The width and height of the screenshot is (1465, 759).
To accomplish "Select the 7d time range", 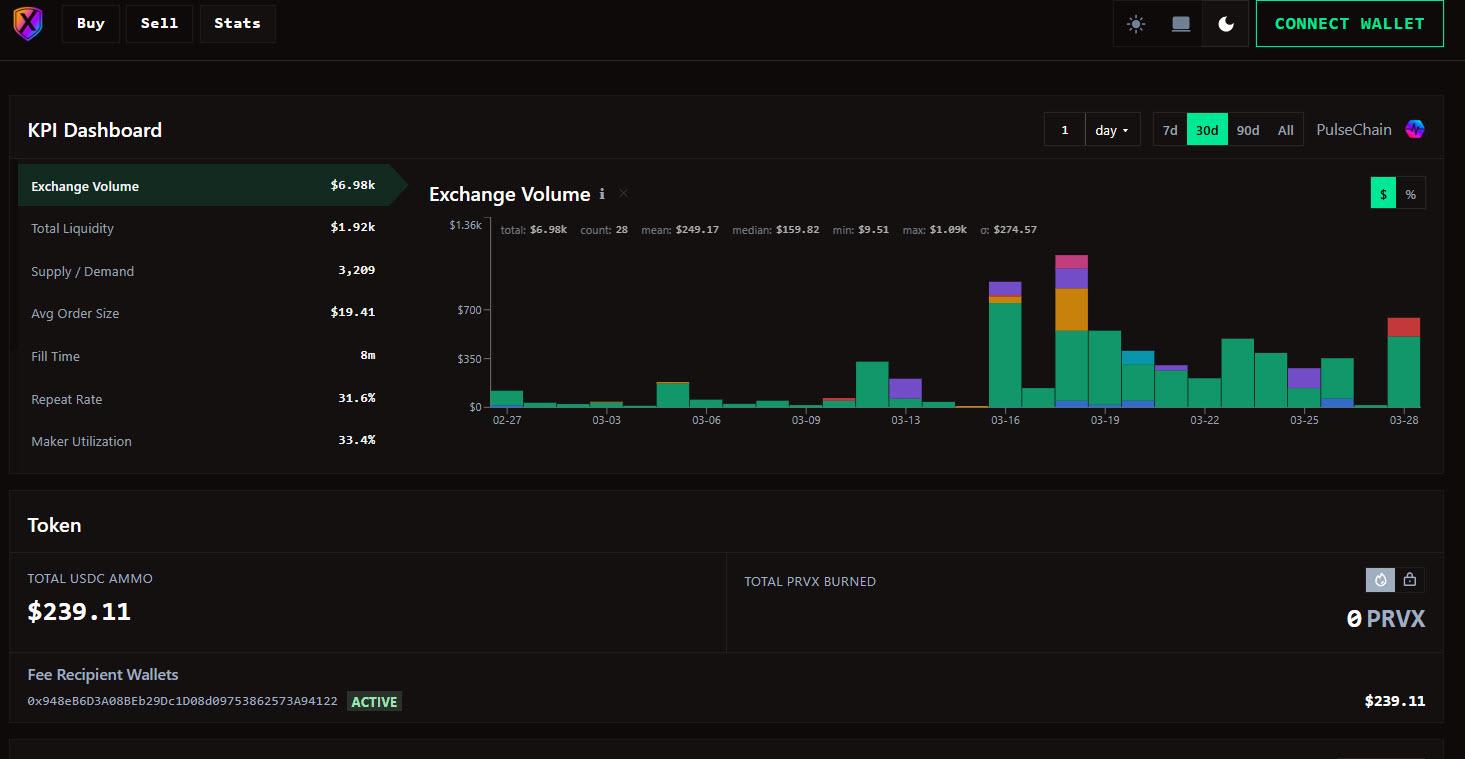I will (x=1170, y=130).
